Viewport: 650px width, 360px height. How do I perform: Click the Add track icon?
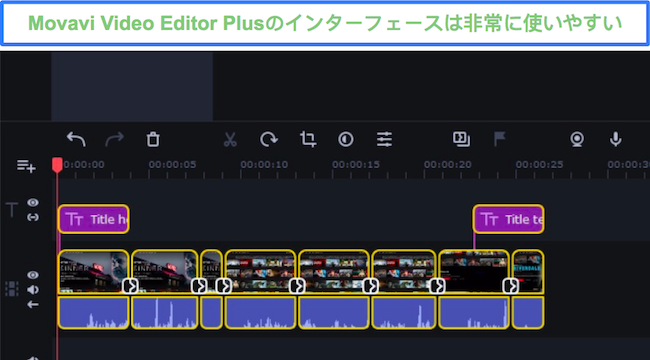pos(26,166)
